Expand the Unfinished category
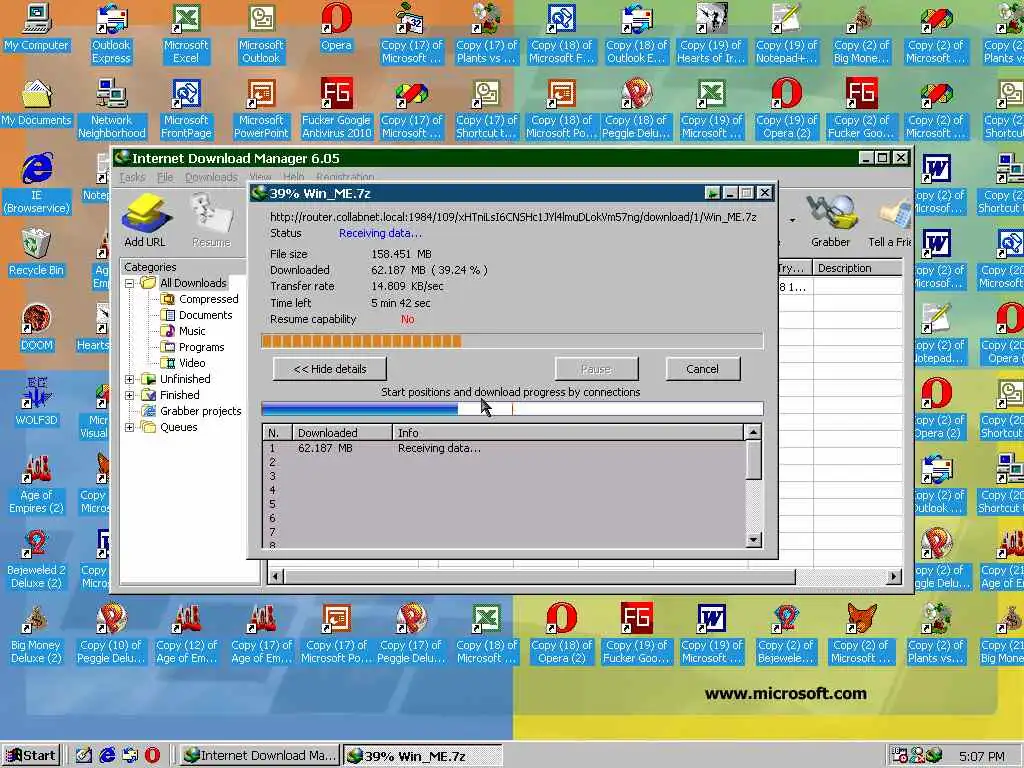 click(x=129, y=379)
